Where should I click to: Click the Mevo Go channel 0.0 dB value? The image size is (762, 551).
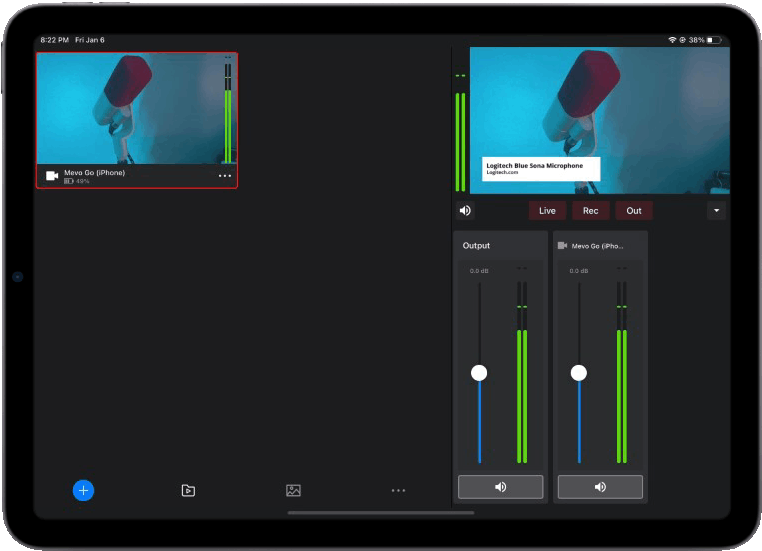coord(579,271)
